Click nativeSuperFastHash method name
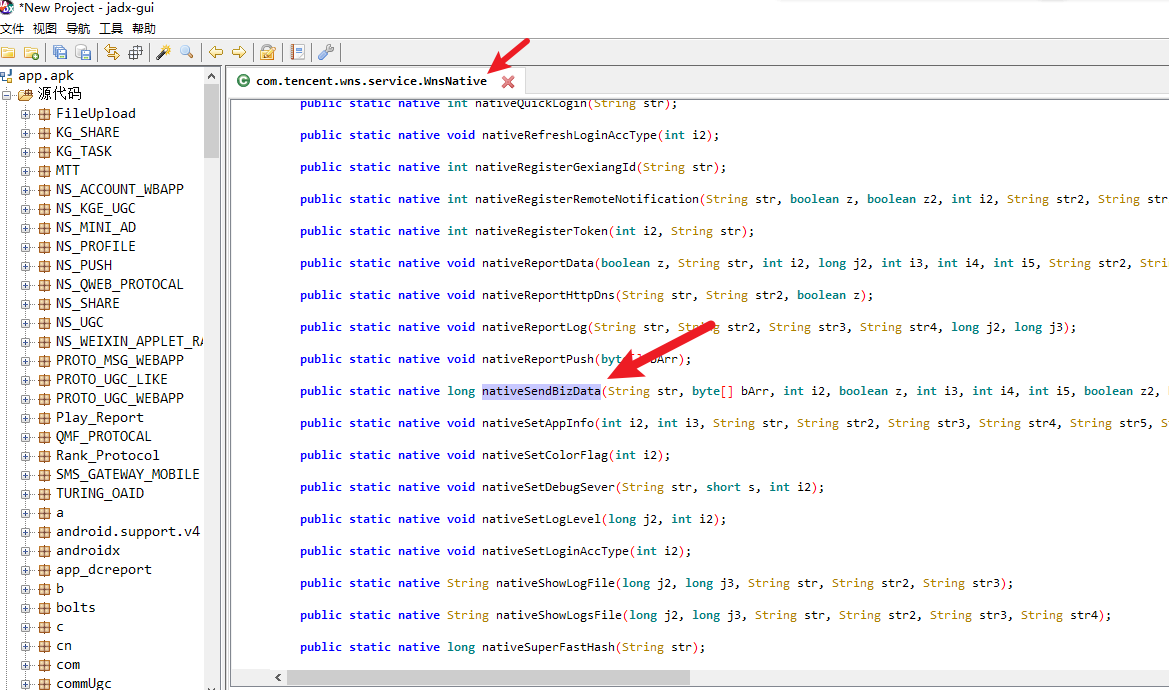 [549, 648]
